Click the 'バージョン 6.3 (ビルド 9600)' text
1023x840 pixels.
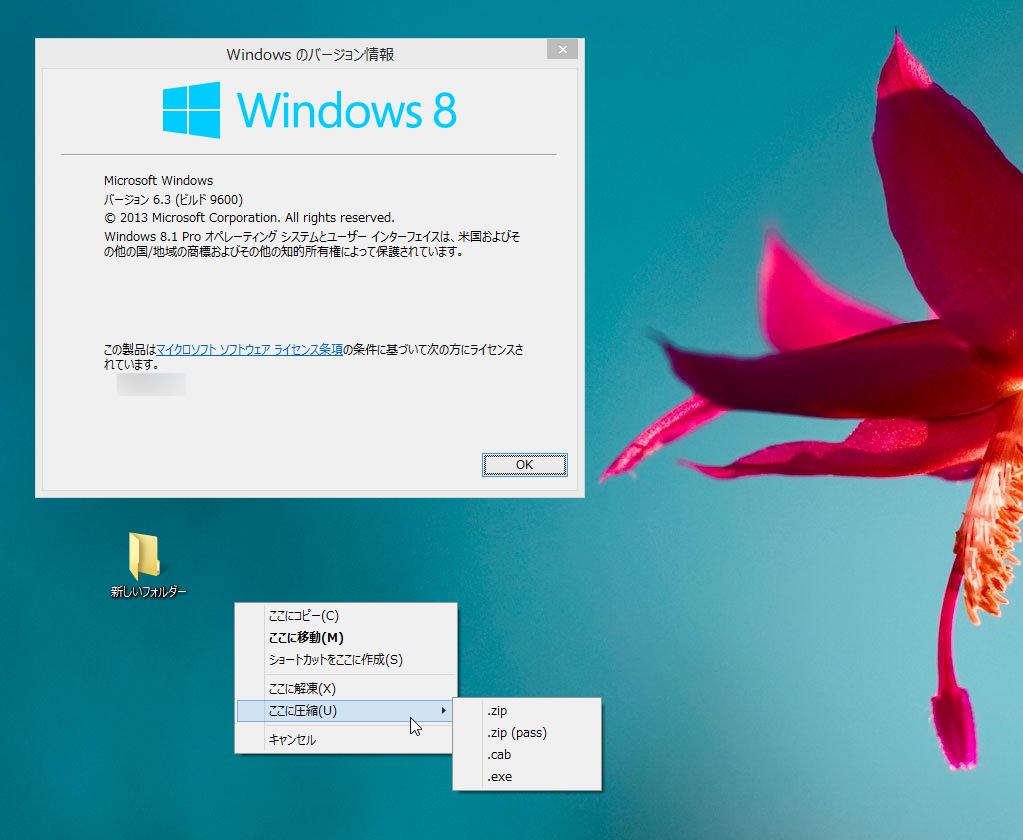174,200
